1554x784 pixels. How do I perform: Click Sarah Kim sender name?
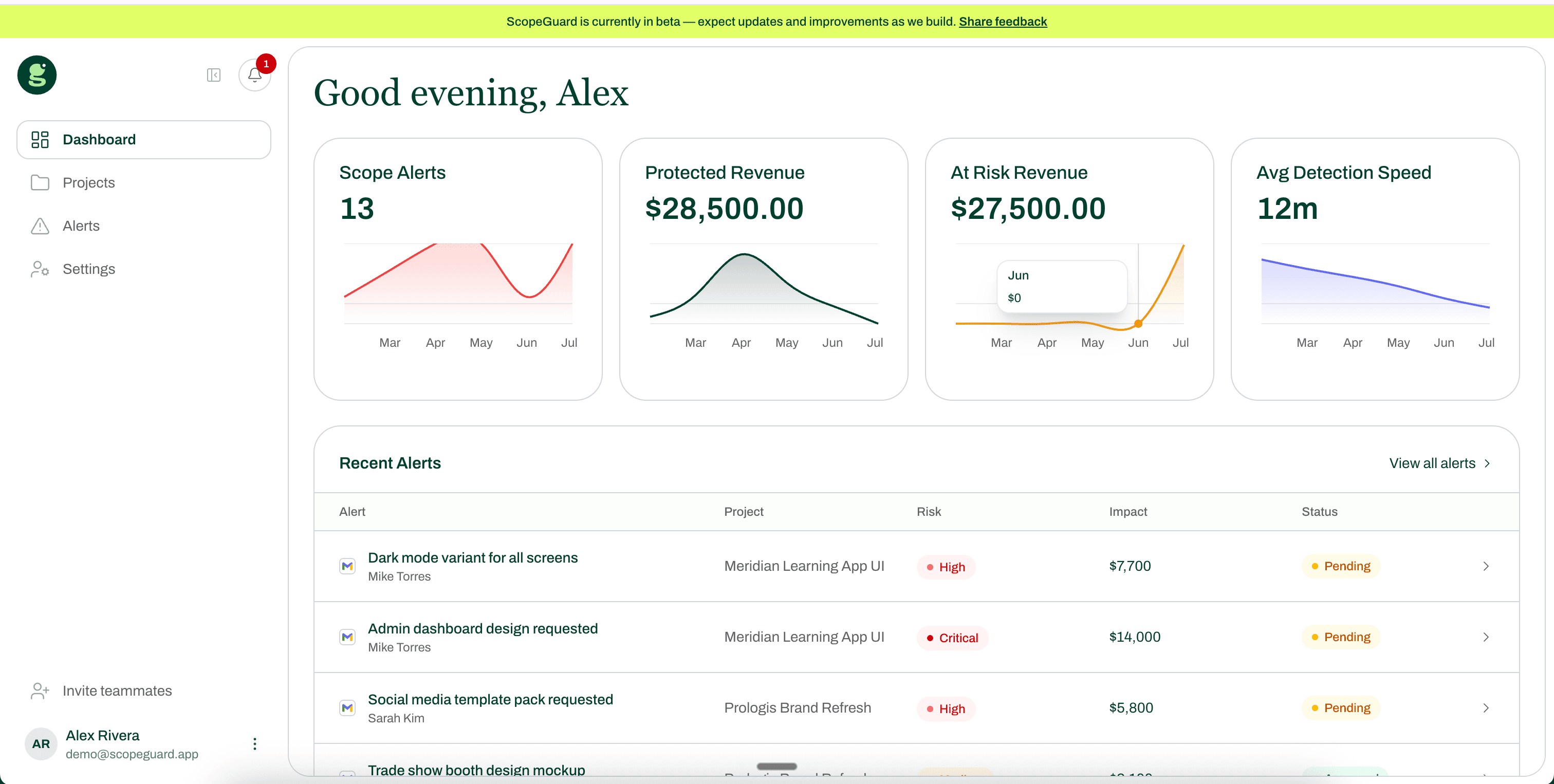pos(396,718)
